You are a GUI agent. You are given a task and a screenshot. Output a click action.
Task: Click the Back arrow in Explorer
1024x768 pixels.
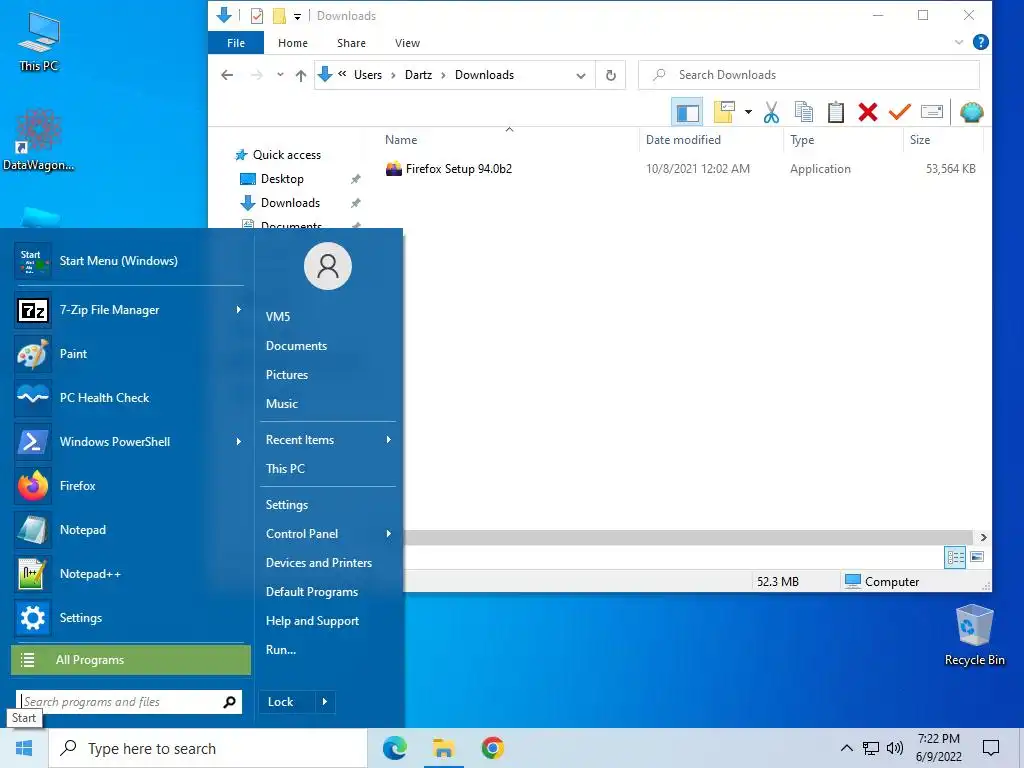(227, 75)
